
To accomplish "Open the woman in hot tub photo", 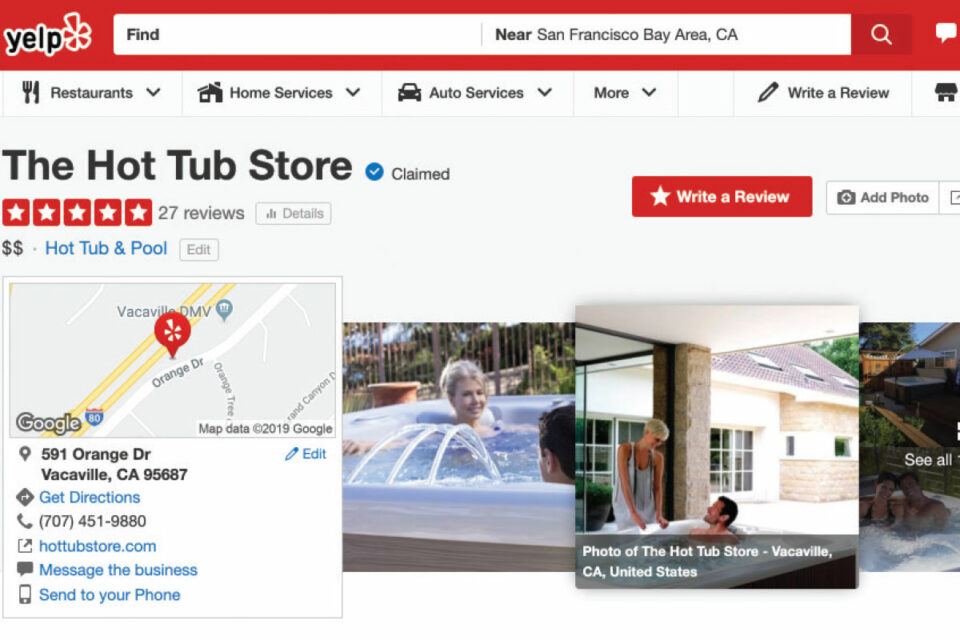I will [459, 447].
